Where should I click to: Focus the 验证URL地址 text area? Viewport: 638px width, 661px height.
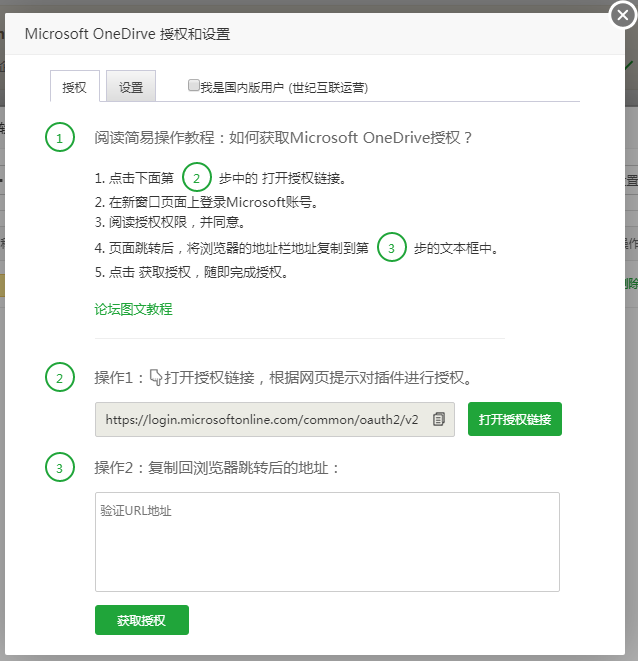pos(327,541)
